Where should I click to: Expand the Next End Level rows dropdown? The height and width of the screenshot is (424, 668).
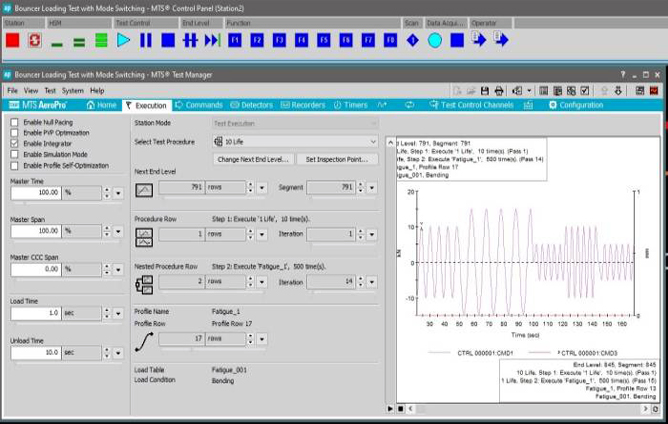coord(263,187)
